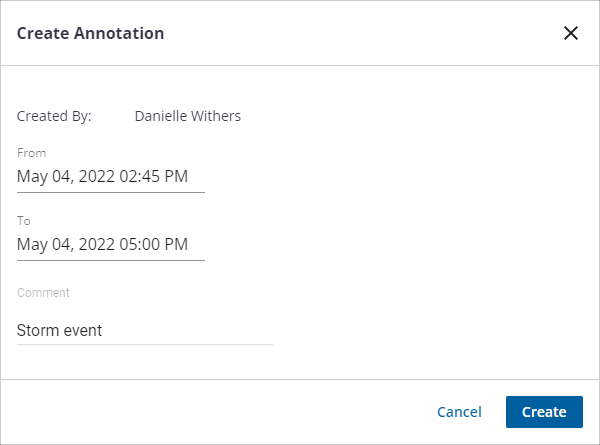Click May 04 in the From field

pos(42,177)
